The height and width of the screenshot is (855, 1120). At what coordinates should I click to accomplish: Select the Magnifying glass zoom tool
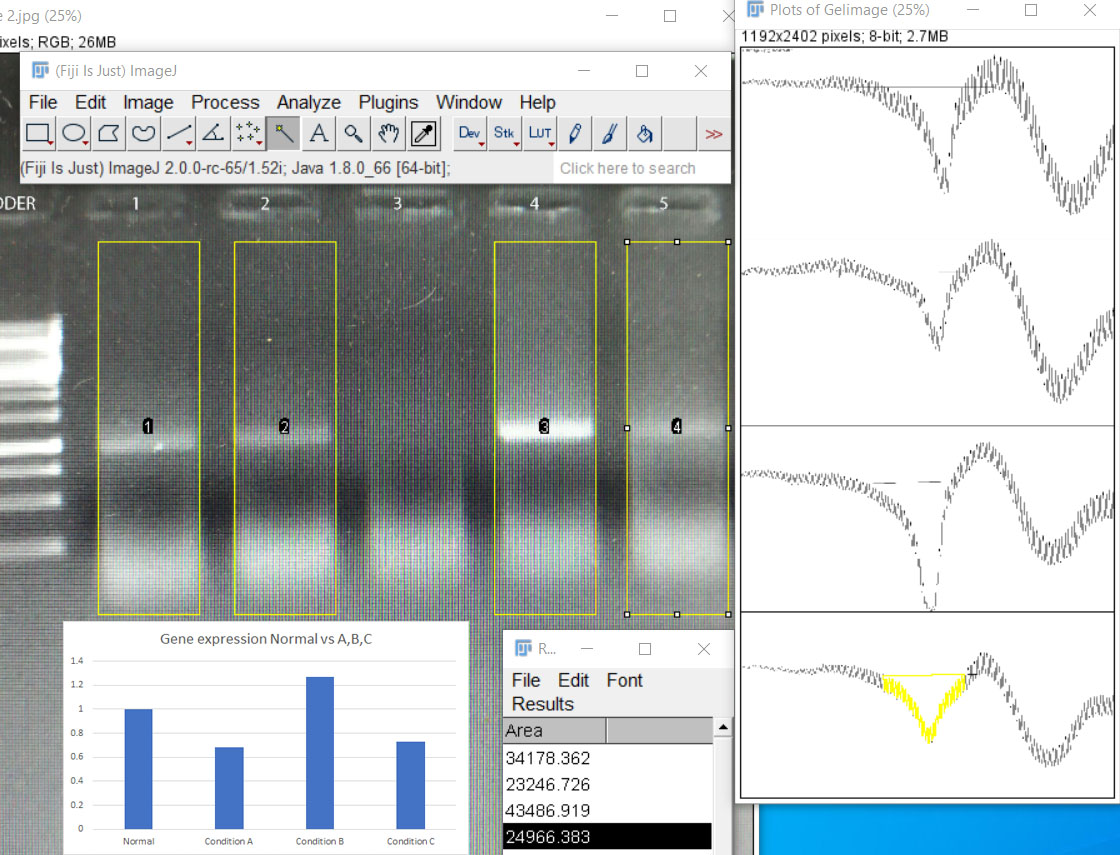[353, 134]
